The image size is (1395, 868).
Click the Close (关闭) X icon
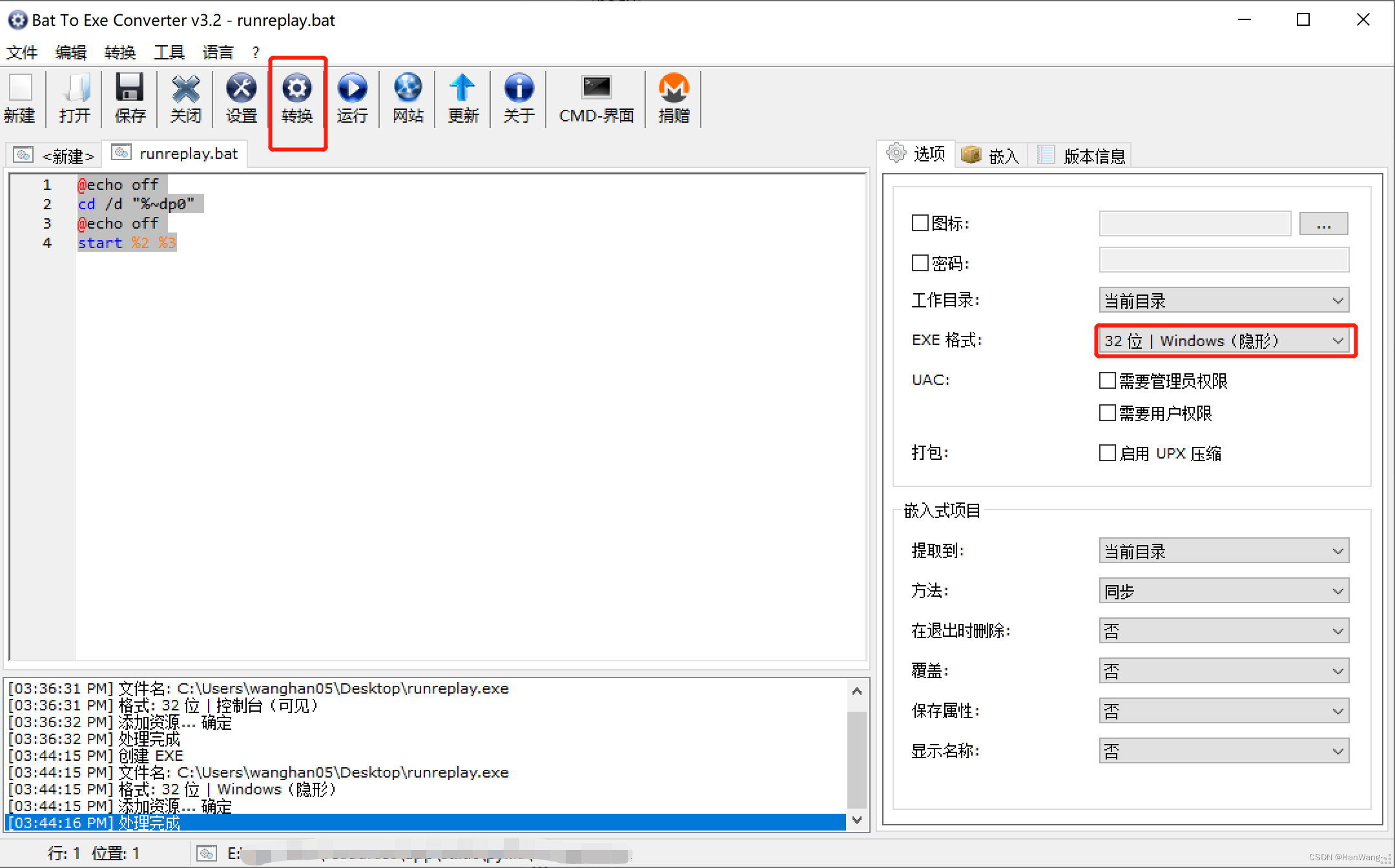pos(186,88)
